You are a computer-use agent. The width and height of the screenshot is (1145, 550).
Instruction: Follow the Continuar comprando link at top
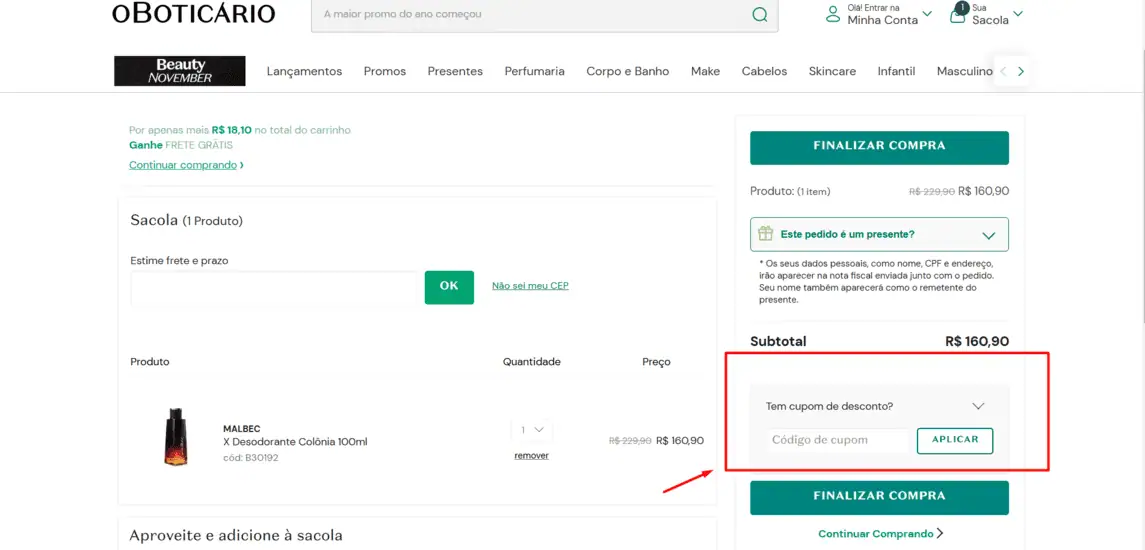tap(186, 165)
